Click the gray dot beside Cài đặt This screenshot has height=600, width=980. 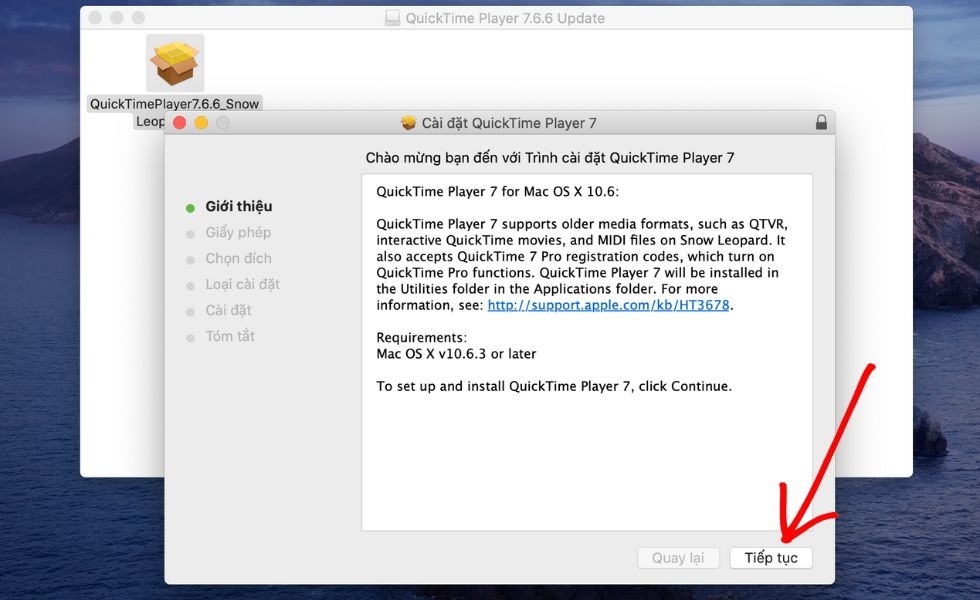190,310
